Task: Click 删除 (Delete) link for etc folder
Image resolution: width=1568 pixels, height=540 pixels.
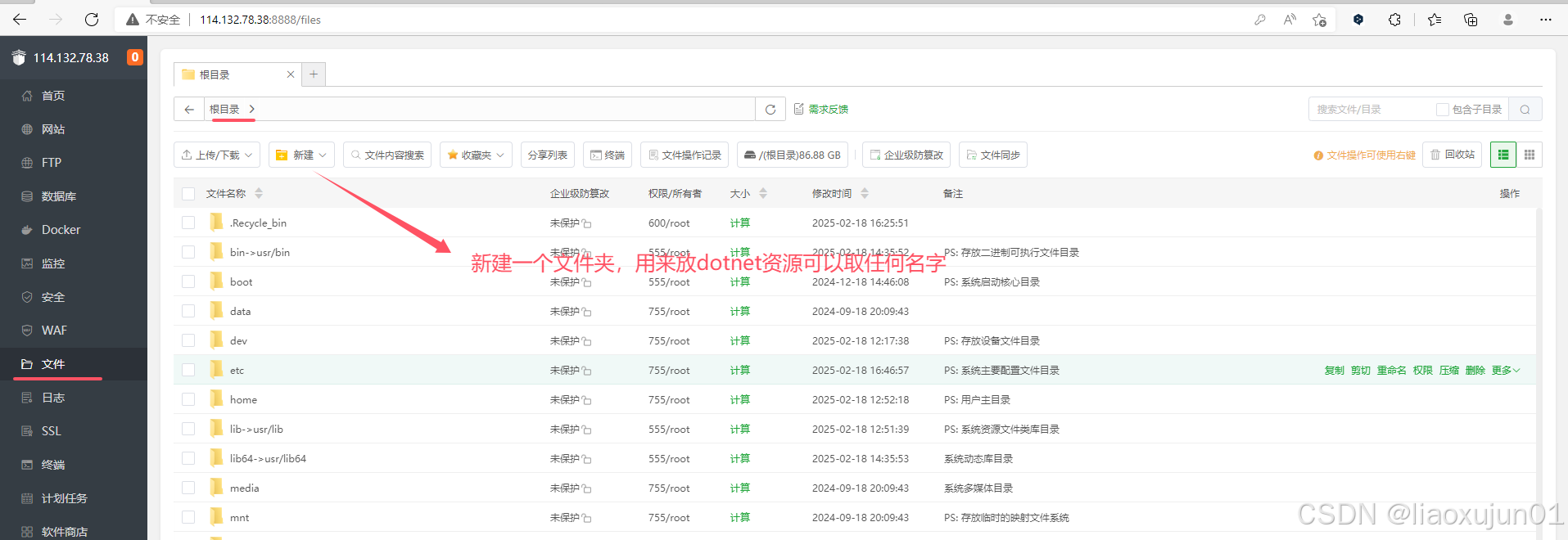Action: tap(1475, 371)
